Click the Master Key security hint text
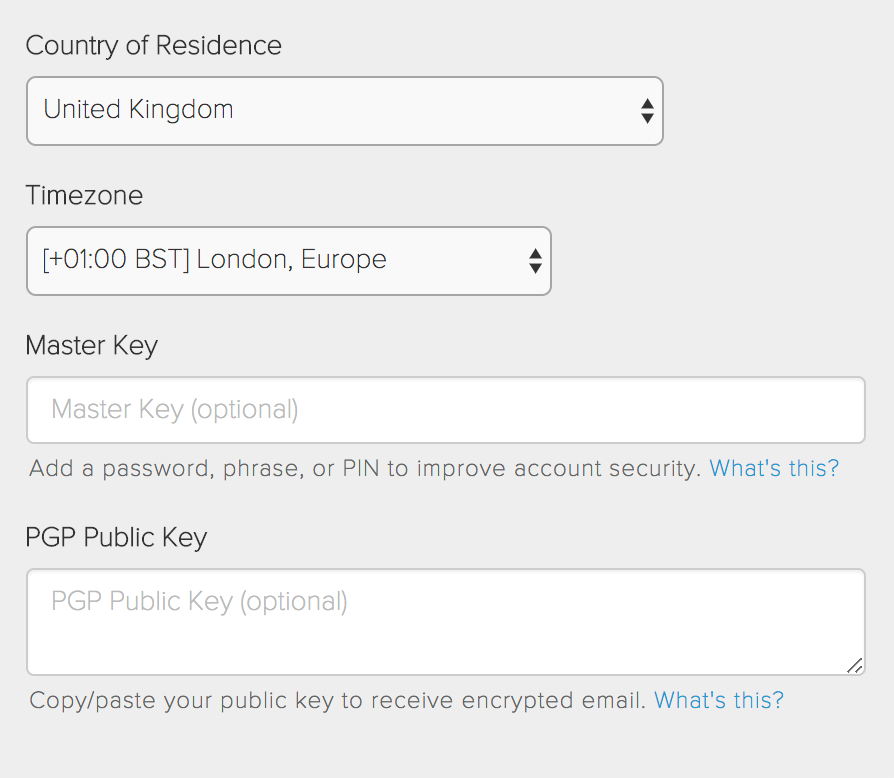The height and width of the screenshot is (778, 894). 365,468
